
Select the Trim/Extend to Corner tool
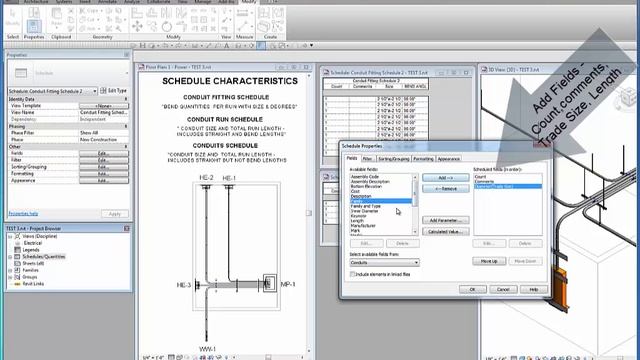pyautogui.click(x=181, y=27)
